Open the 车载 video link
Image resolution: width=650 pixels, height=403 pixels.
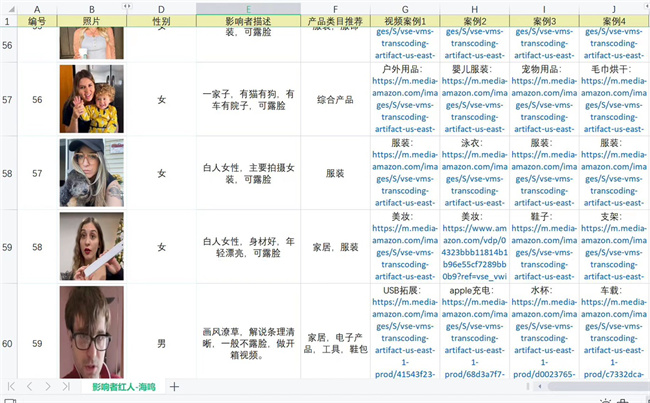click(614, 338)
